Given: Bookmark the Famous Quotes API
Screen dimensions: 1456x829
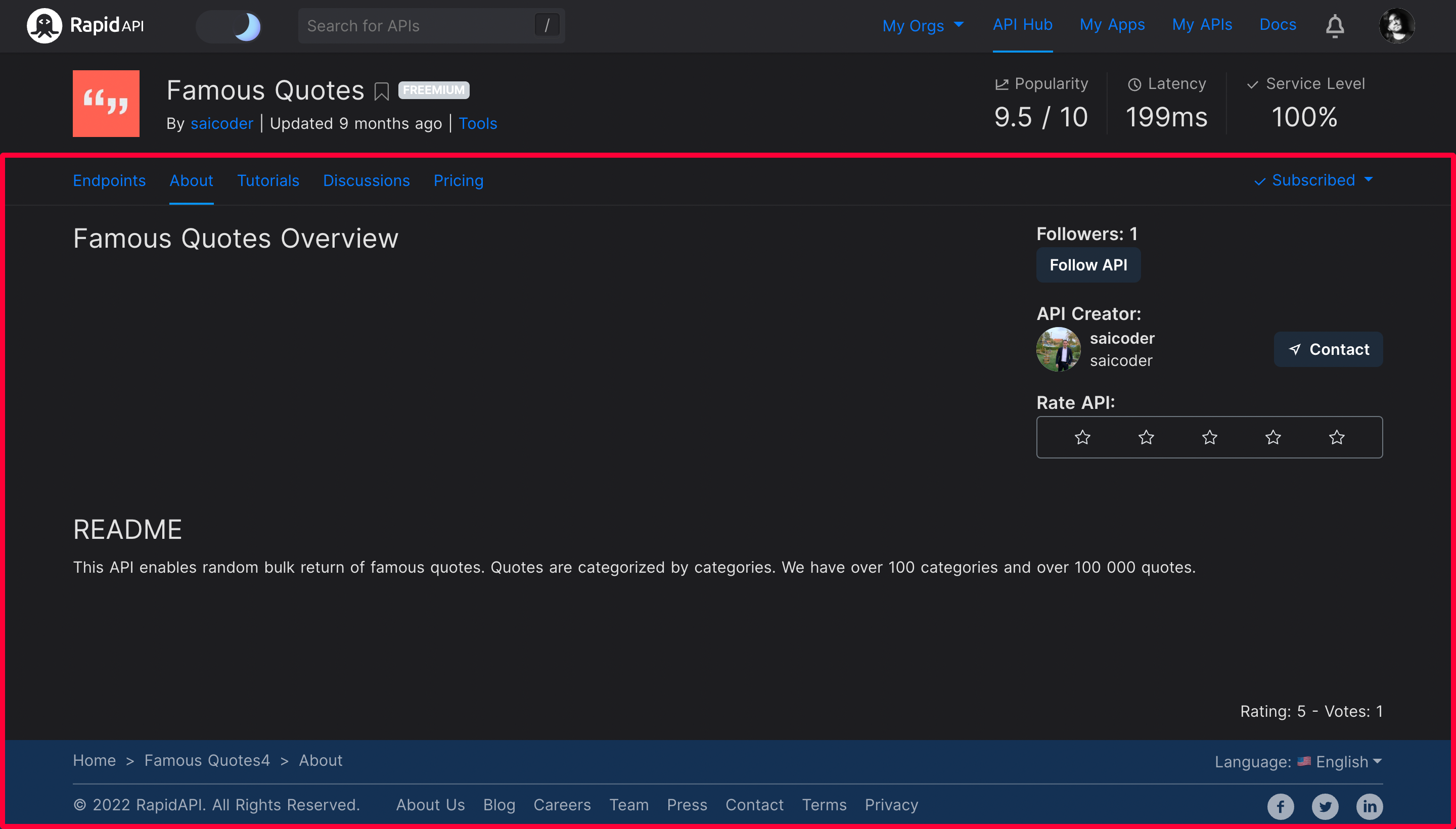Looking at the screenshot, I should pos(382,91).
